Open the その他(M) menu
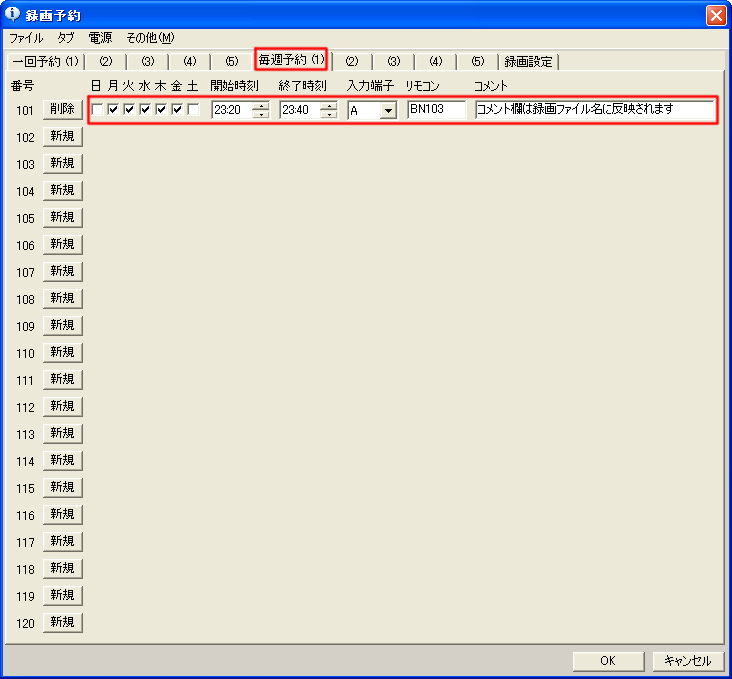 pyautogui.click(x=150, y=38)
